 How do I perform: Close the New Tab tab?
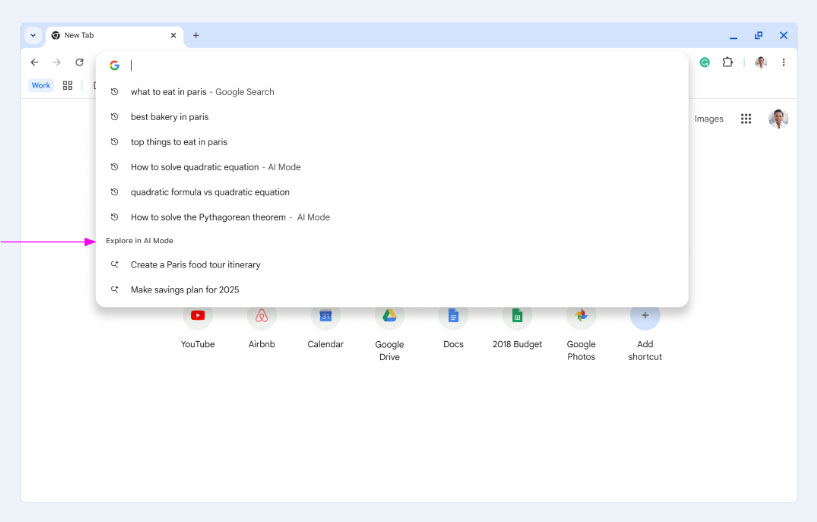(x=174, y=35)
